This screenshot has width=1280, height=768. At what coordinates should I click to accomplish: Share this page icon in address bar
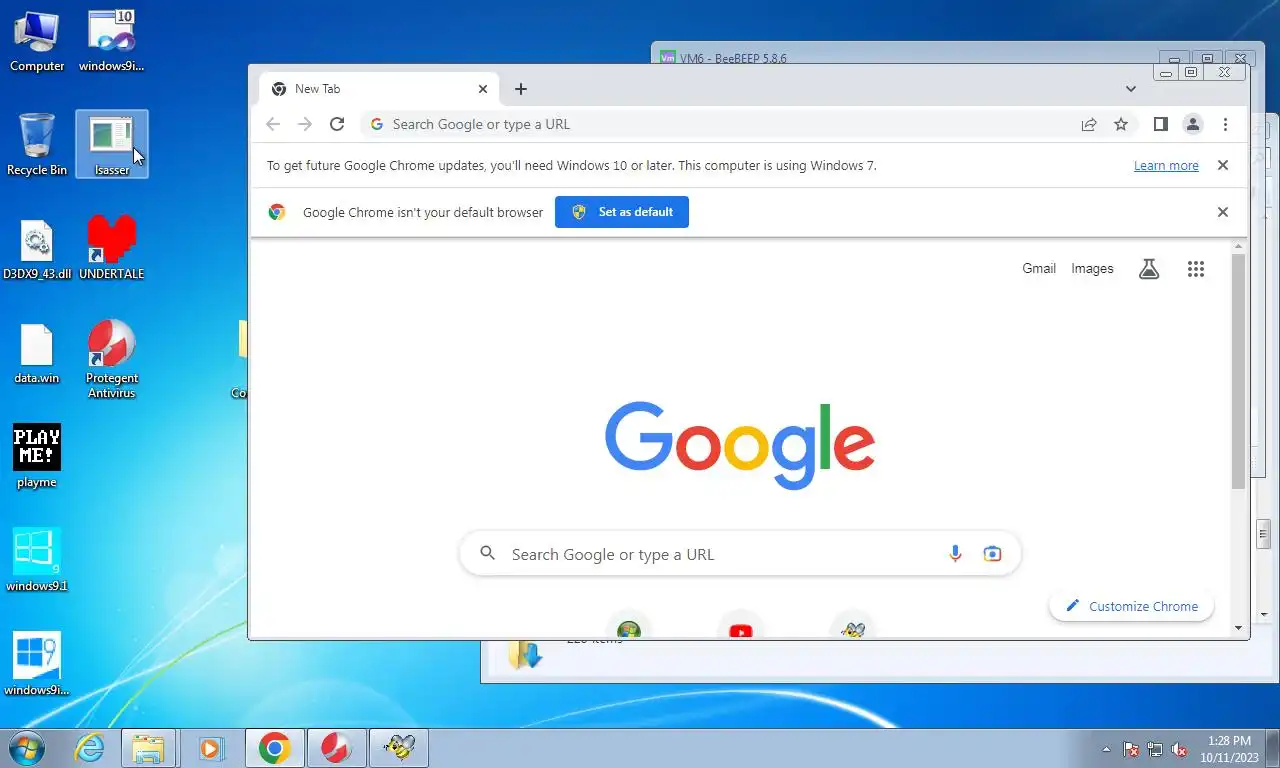[x=1089, y=124]
